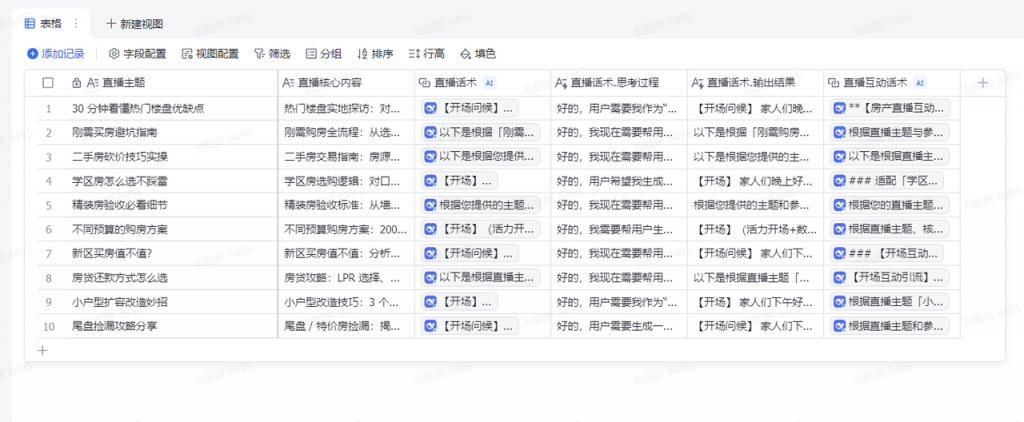Open AI icon in row 10 直播互动话术
The height and width of the screenshot is (422, 1024).
click(x=840, y=326)
